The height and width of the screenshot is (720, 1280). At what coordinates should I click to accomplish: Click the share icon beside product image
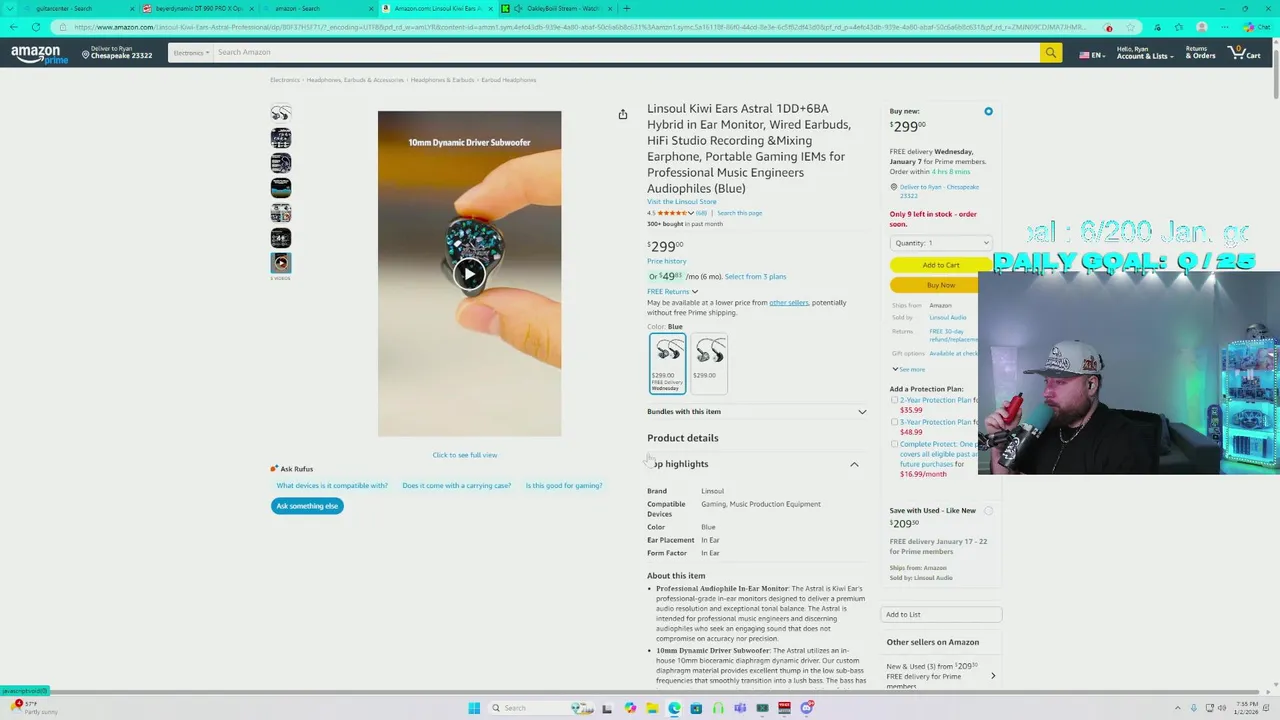point(622,115)
